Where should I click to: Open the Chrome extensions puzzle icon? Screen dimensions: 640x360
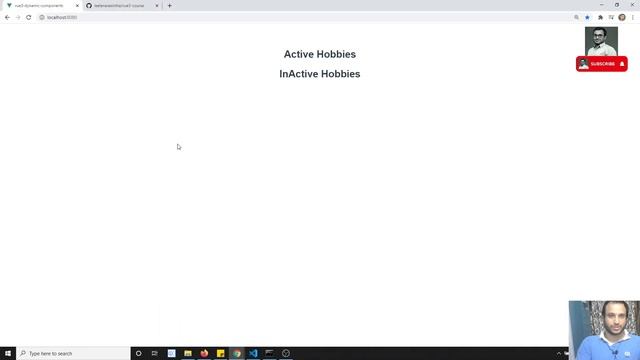[600, 18]
